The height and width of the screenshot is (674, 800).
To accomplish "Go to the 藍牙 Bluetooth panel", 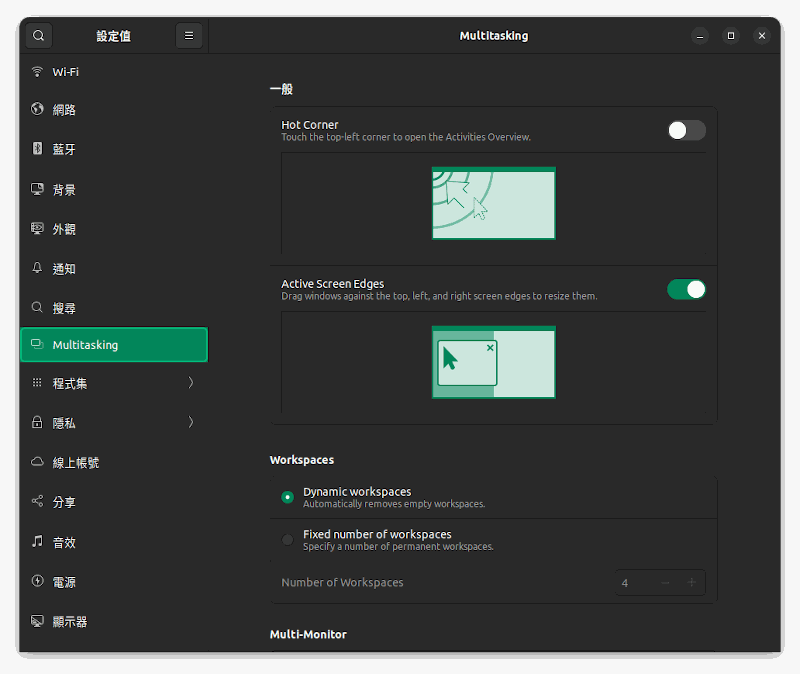I will tap(114, 149).
